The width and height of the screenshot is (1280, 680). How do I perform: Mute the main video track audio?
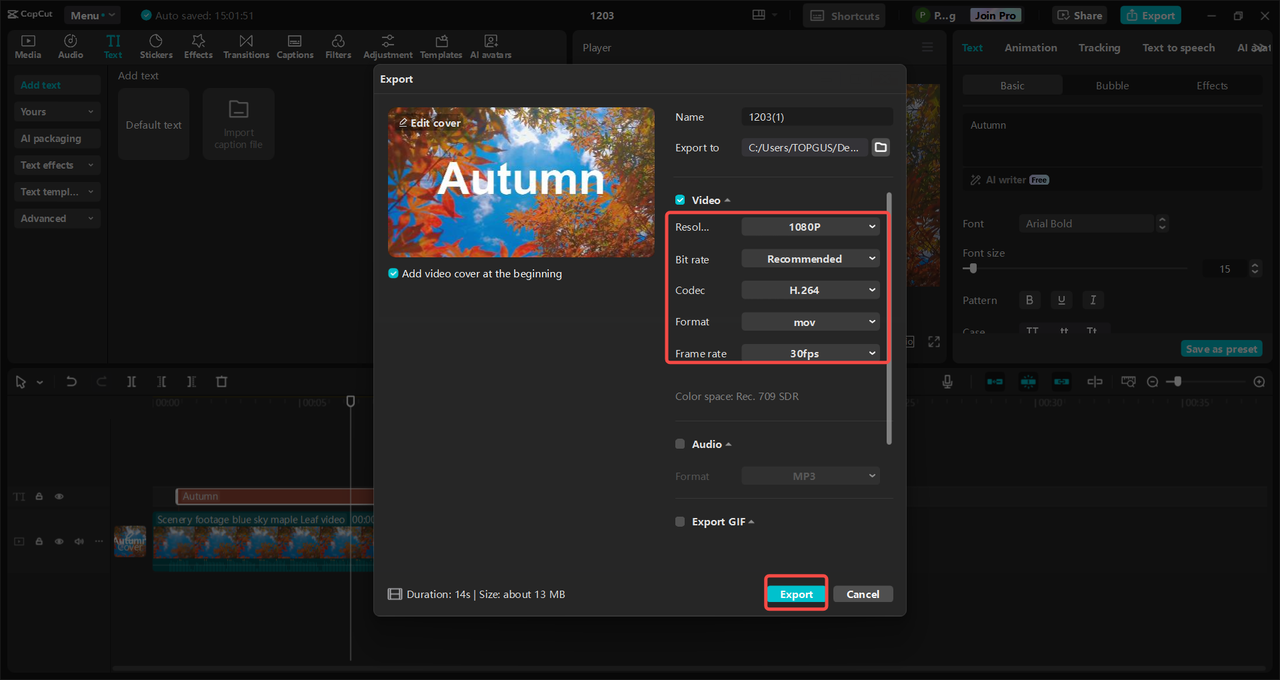coord(79,541)
